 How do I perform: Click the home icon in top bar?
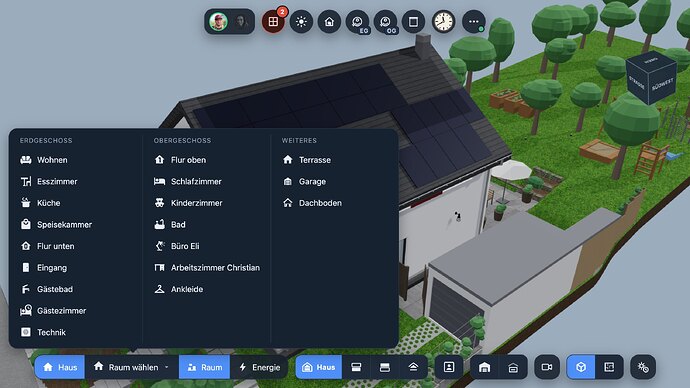tap(329, 22)
